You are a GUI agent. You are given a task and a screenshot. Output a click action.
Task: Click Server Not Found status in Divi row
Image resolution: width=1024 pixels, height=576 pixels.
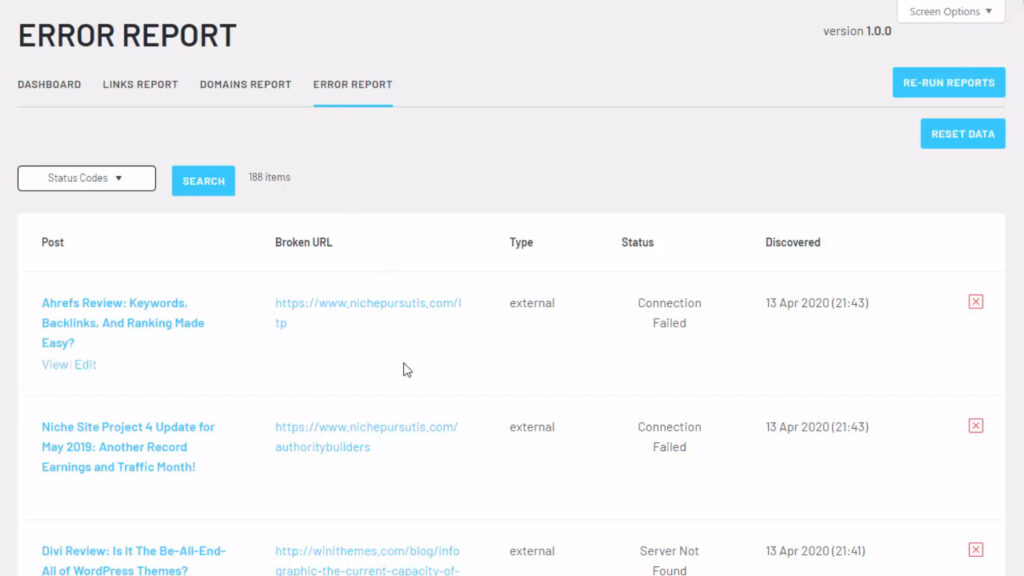click(x=669, y=560)
